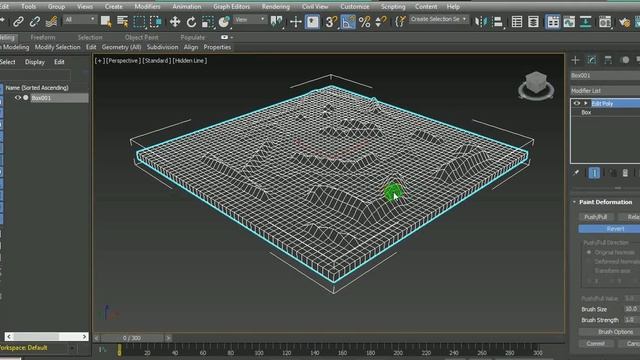Toggle Scene Explorer icon
This screenshot has height=360, width=640.
point(517,22)
